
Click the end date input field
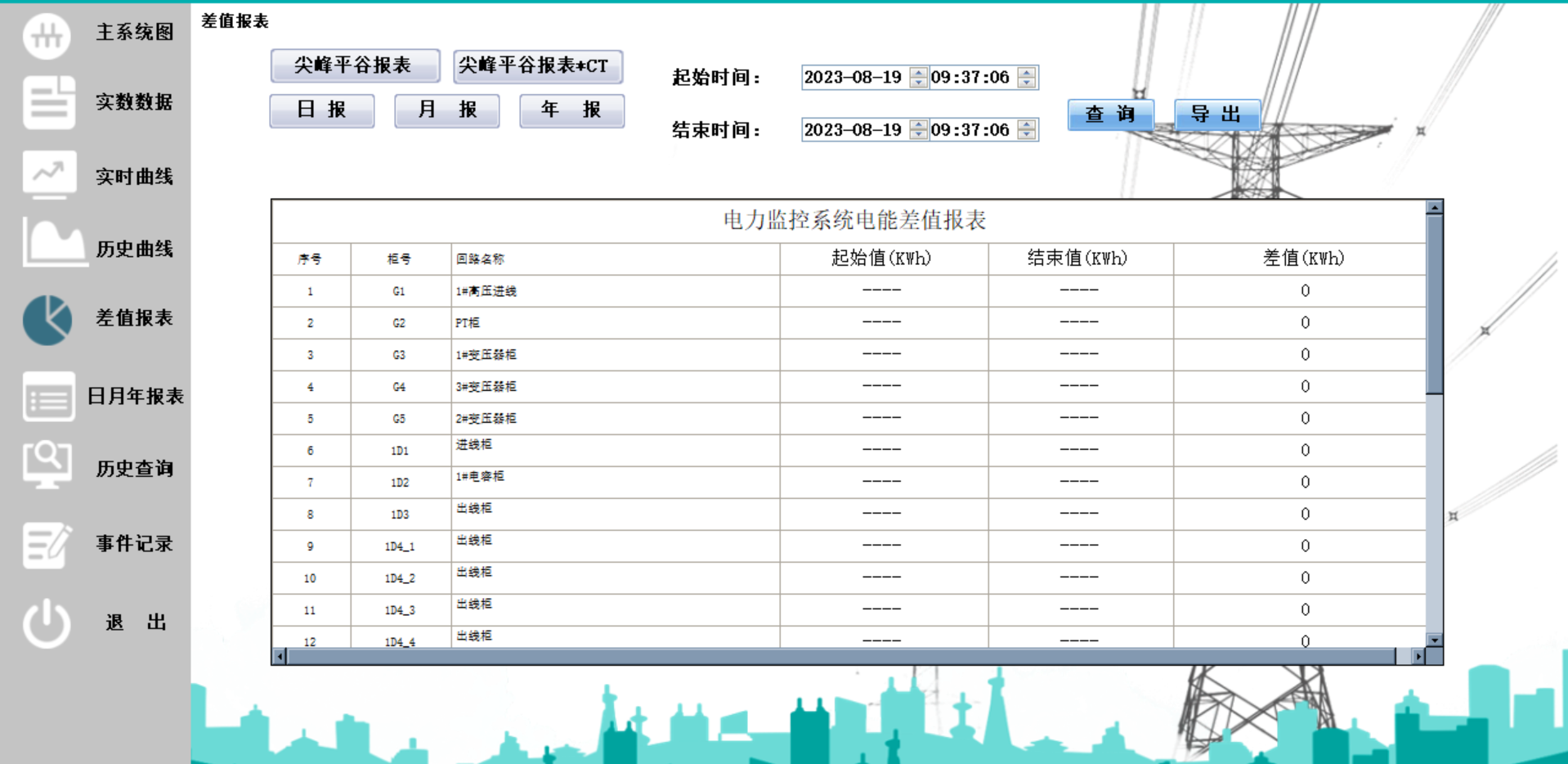click(x=852, y=130)
